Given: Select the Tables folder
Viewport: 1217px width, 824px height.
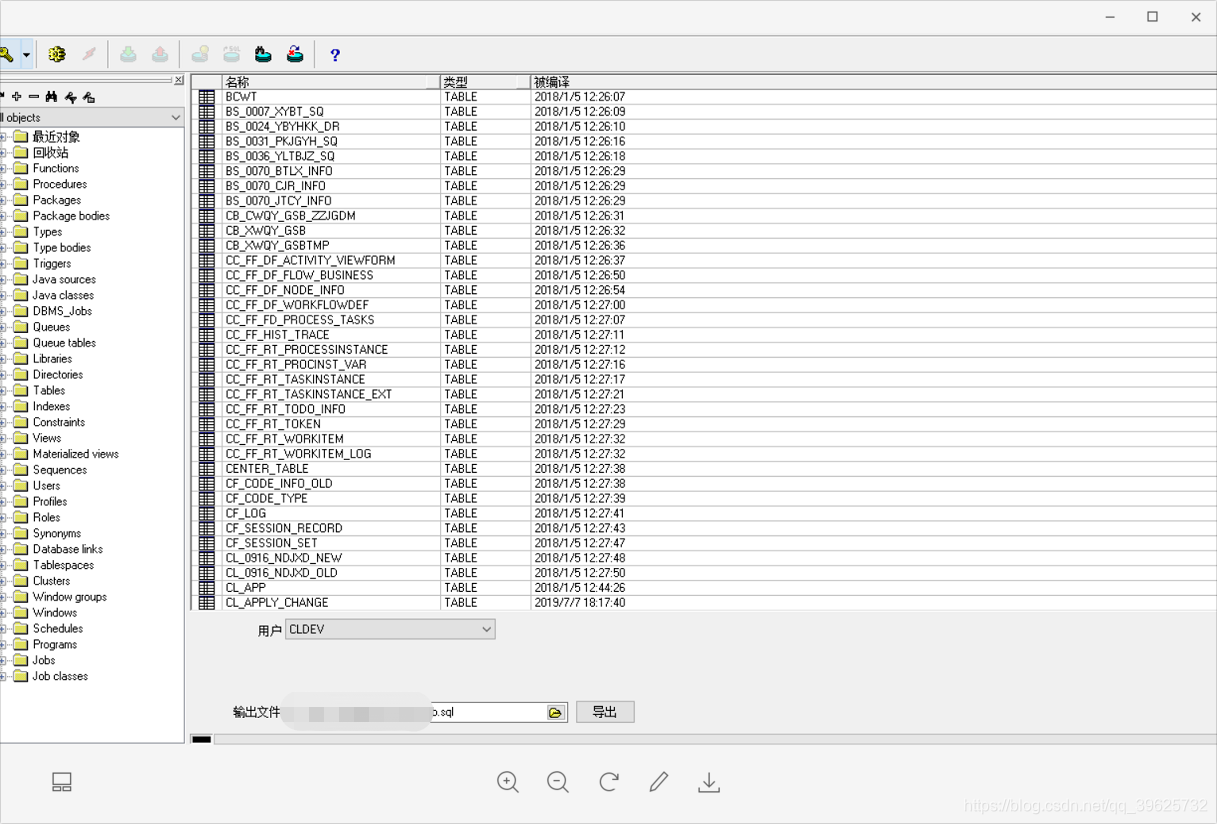Looking at the screenshot, I should pos(49,391).
